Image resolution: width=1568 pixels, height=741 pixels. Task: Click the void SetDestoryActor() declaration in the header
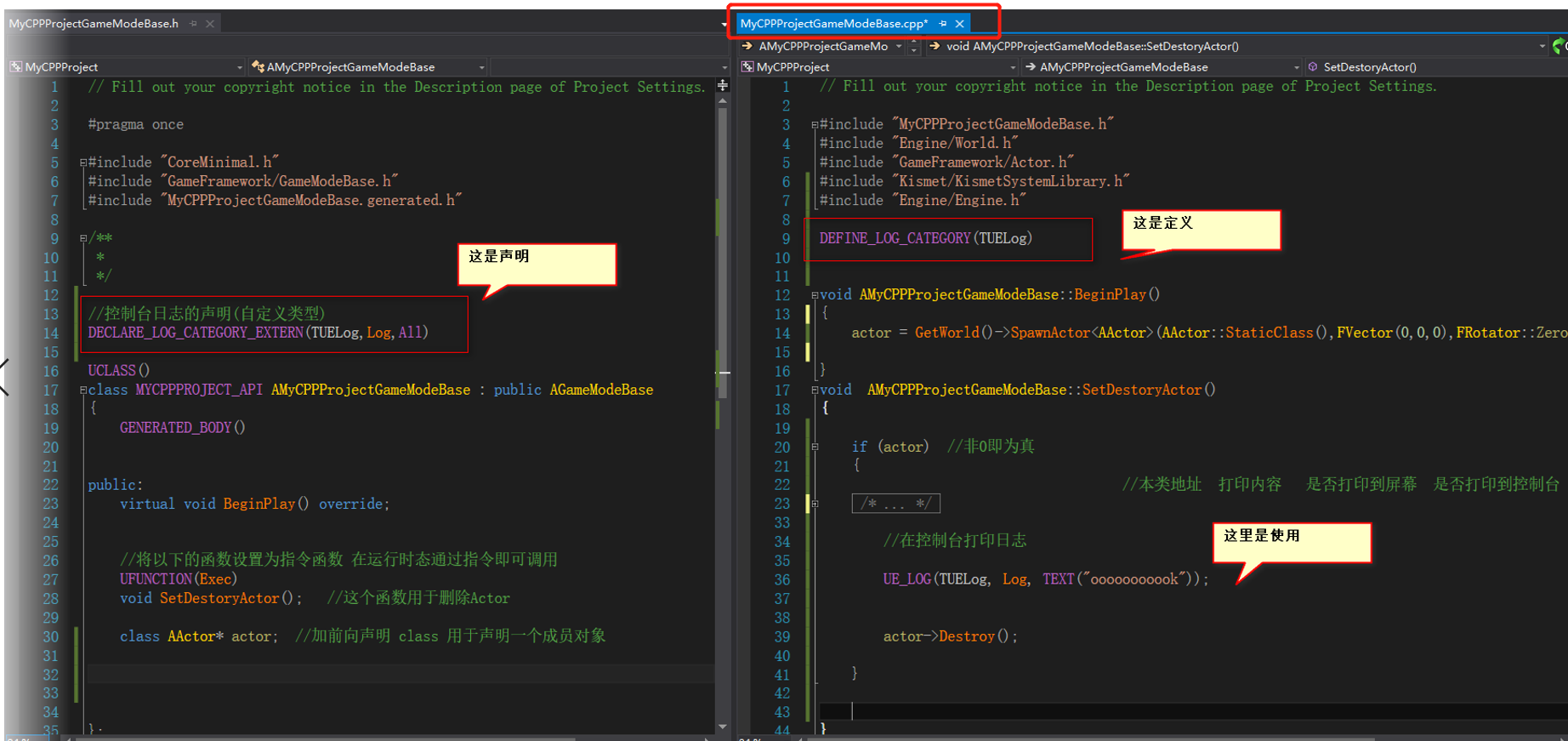pyautogui.click(x=210, y=598)
